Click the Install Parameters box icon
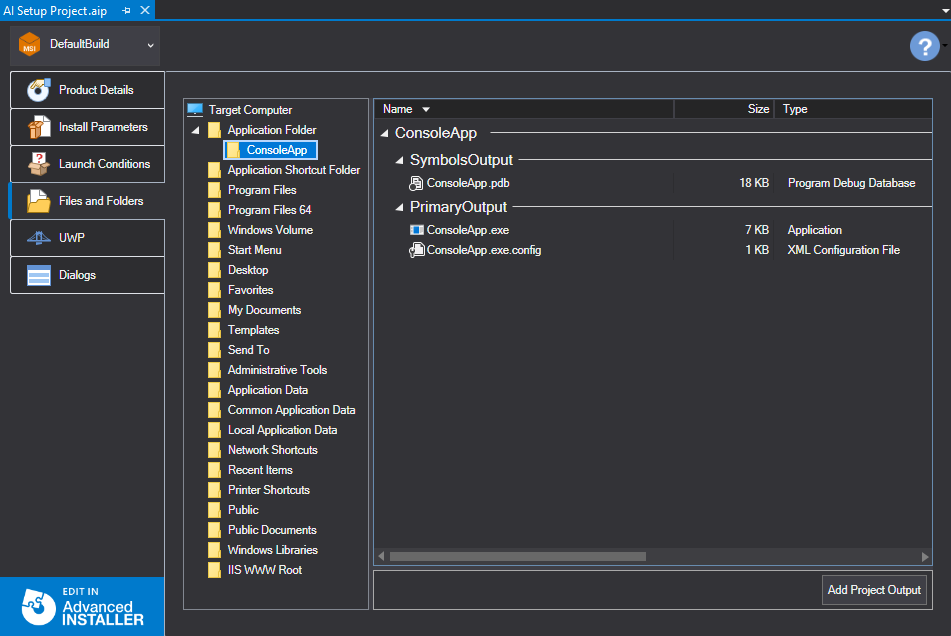 (x=39, y=127)
